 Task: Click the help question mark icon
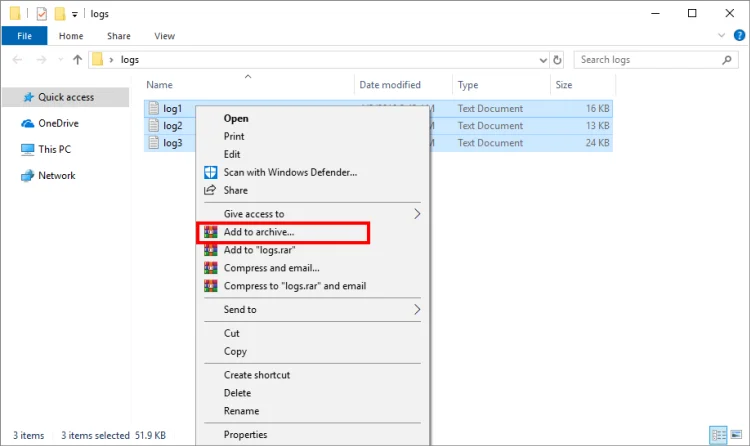pyautogui.click(x=737, y=36)
